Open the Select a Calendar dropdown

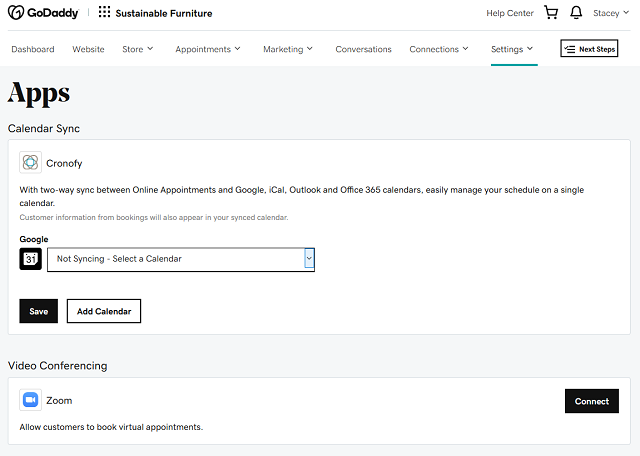[x=181, y=259]
